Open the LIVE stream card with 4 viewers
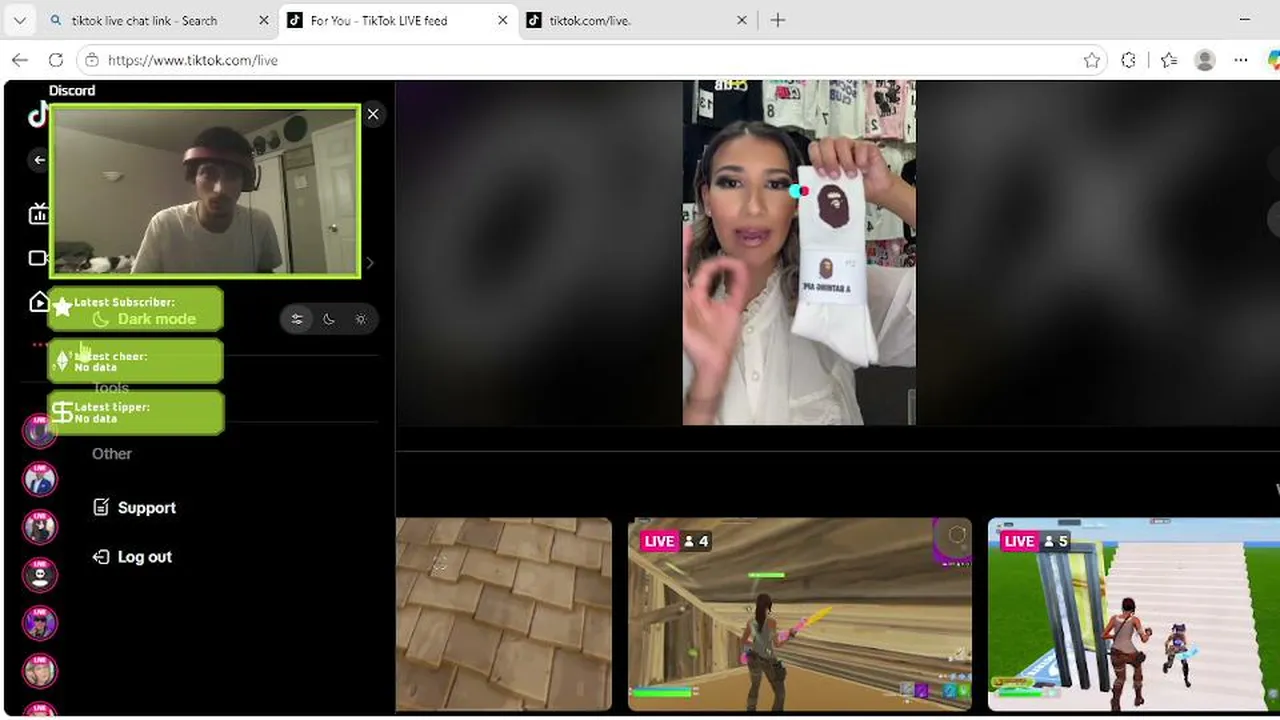This screenshot has width=1280, height=720. tap(800, 614)
